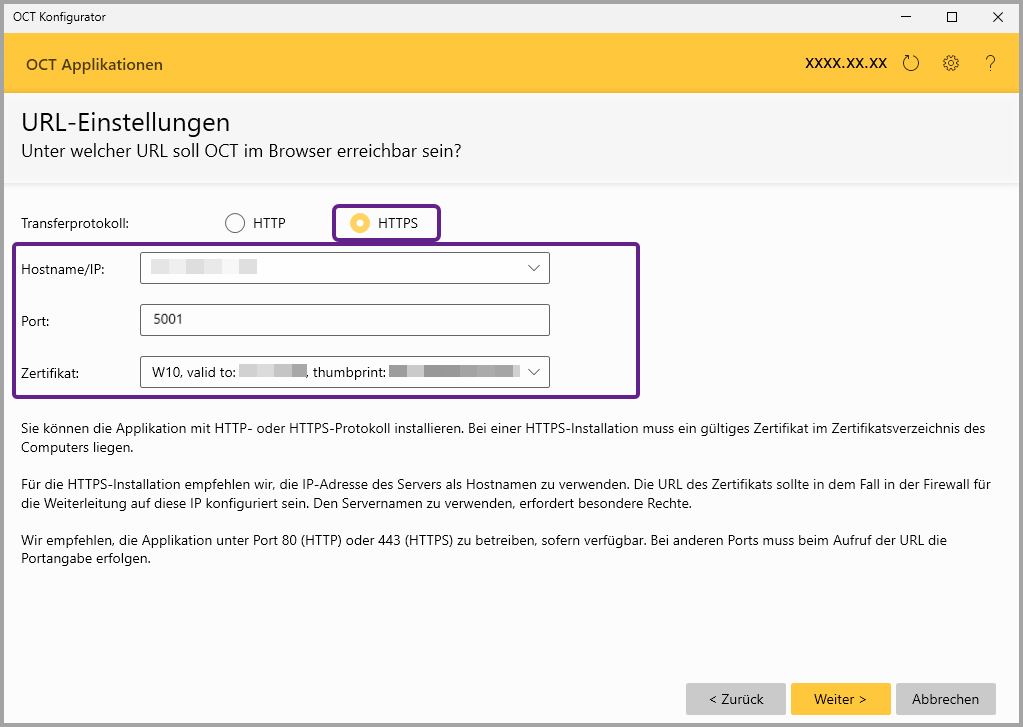
Task: Select the HTTP radio button
Action: tap(235, 223)
